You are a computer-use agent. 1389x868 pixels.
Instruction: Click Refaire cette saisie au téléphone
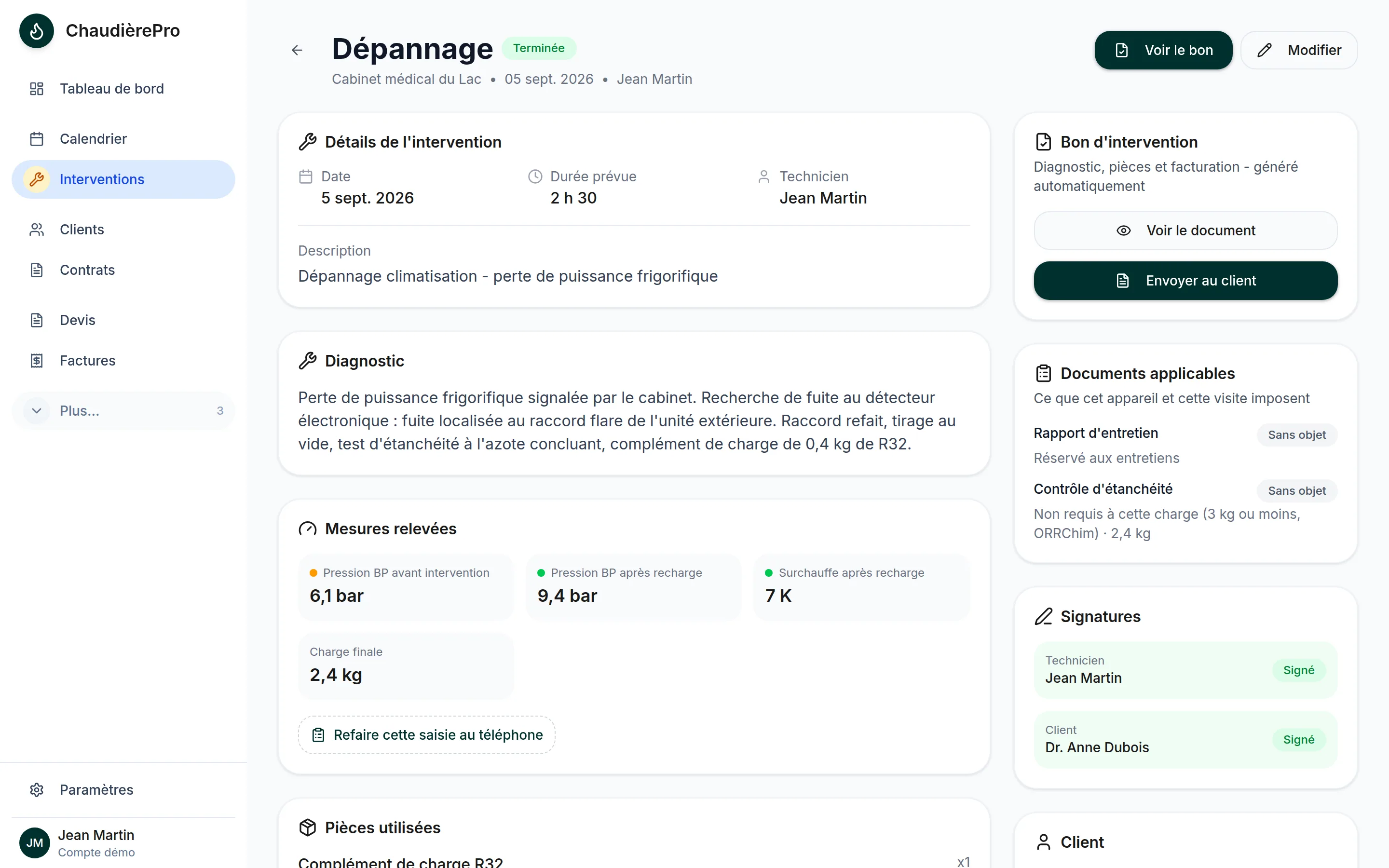point(426,735)
